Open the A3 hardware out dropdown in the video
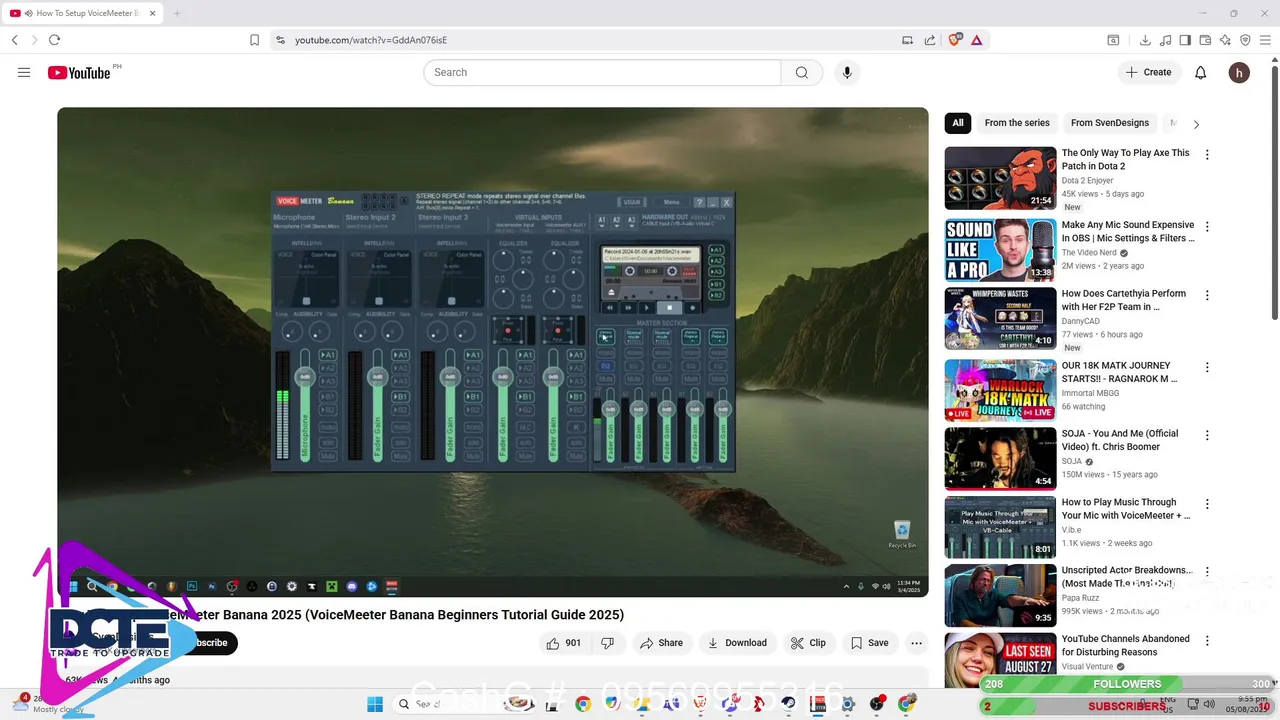This screenshot has width=1280, height=720. [x=631, y=221]
